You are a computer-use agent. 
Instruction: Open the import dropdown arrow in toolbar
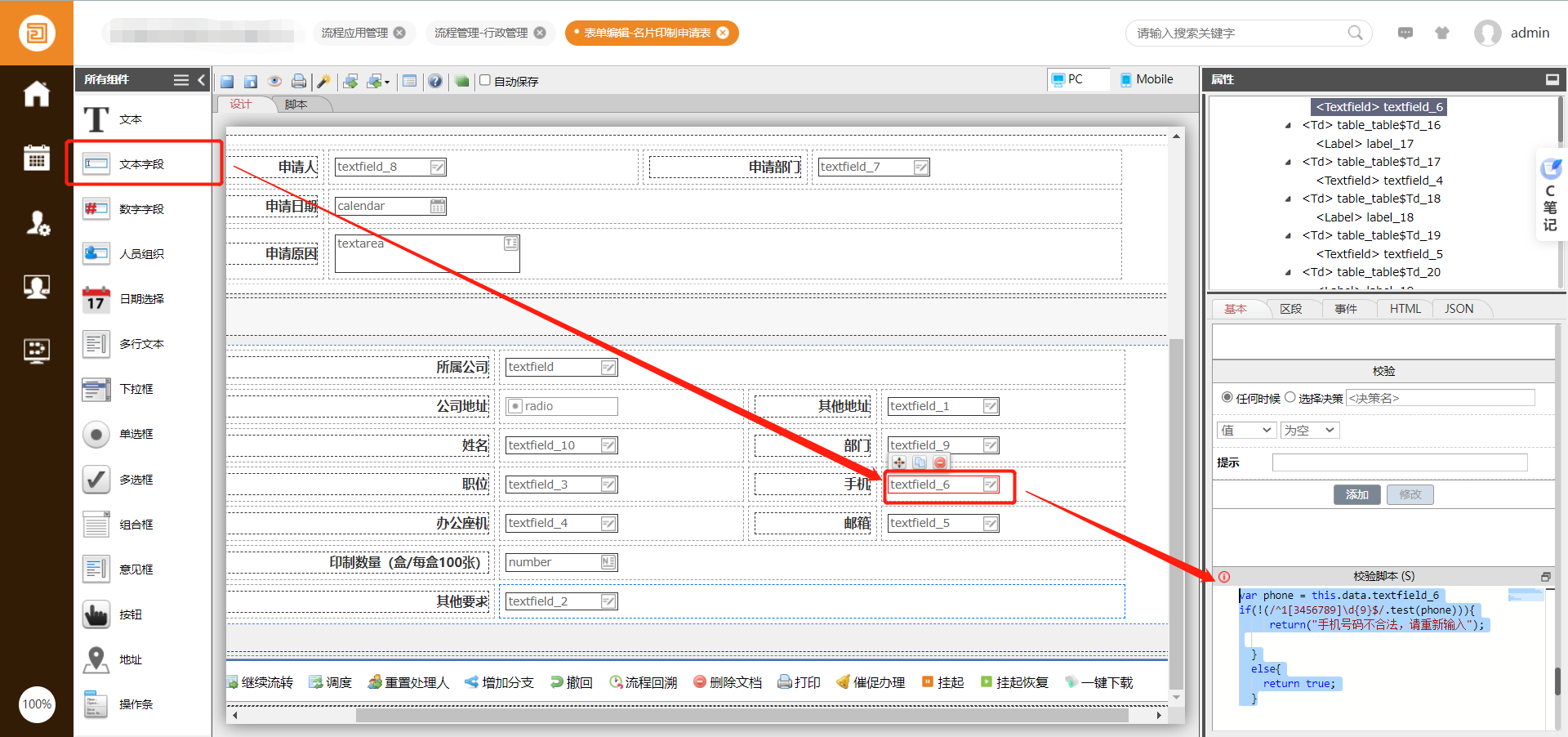click(x=387, y=82)
